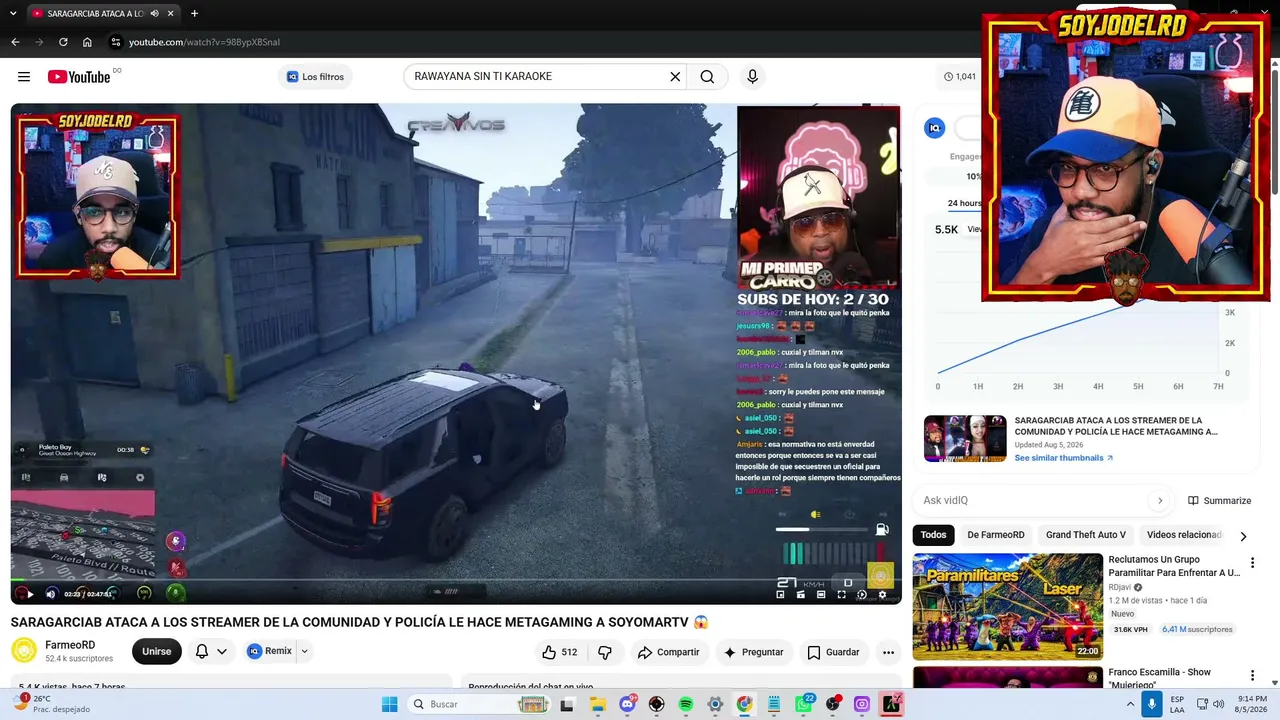This screenshot has width=1280, height=720.
Task: Share the video via Compartir
Action: pos(668,652)
